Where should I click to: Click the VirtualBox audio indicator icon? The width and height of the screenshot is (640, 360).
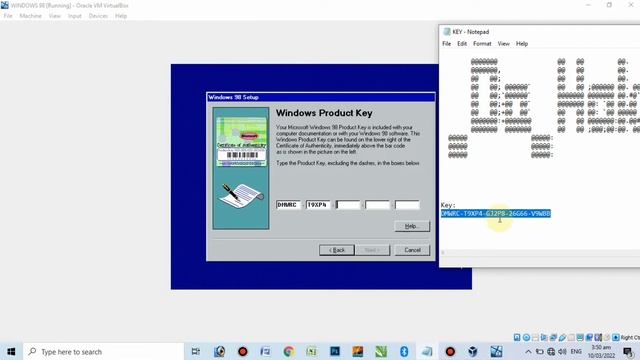(x=544, y=337)
